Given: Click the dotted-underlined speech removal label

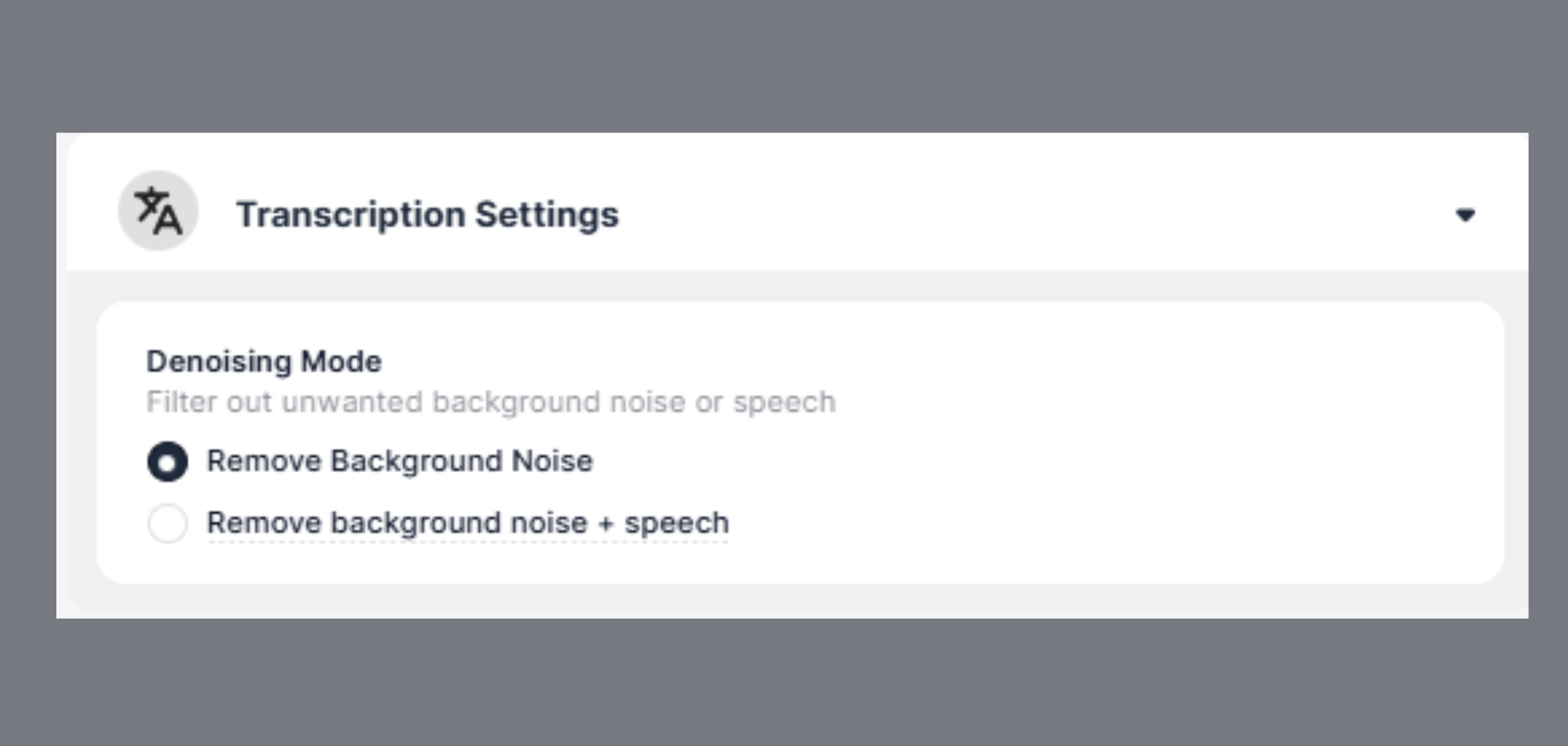Looking at the screenshot, I should 467,523.
